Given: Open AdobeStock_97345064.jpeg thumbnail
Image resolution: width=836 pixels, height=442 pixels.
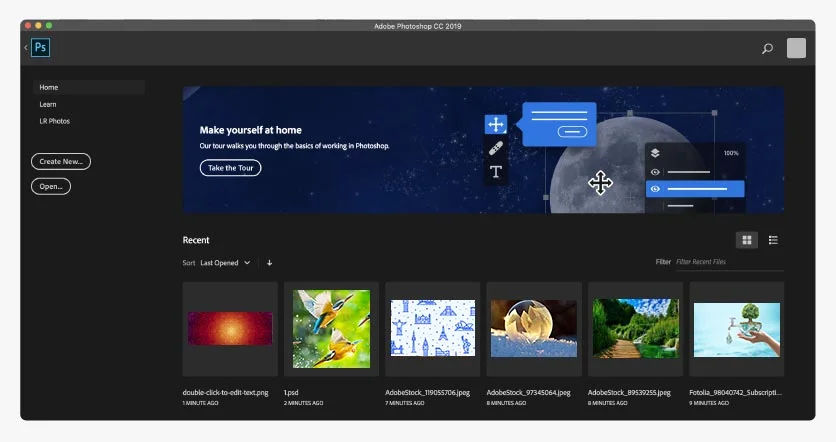Looking at the screenshot, I should click(534, 329).
